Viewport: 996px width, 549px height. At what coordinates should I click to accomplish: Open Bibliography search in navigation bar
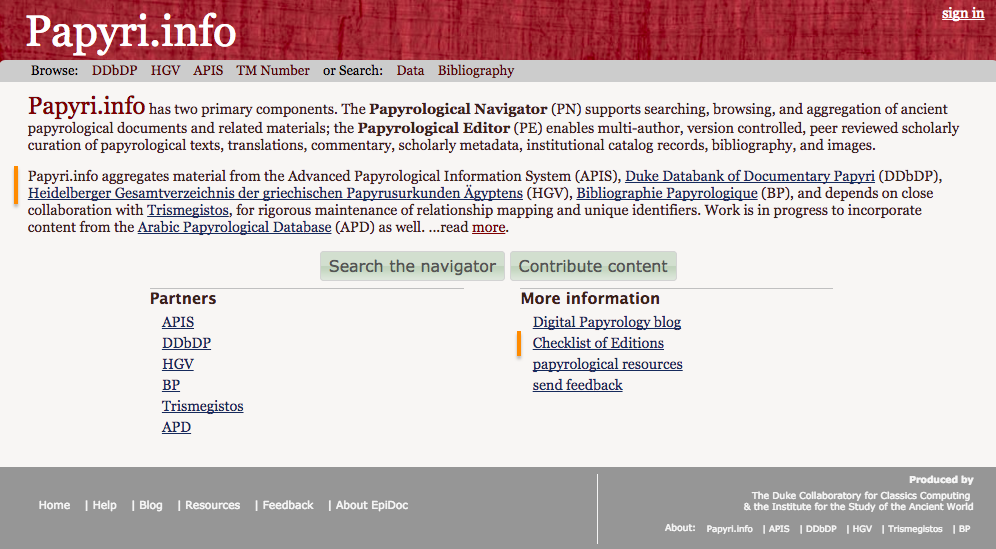(476, 71)
